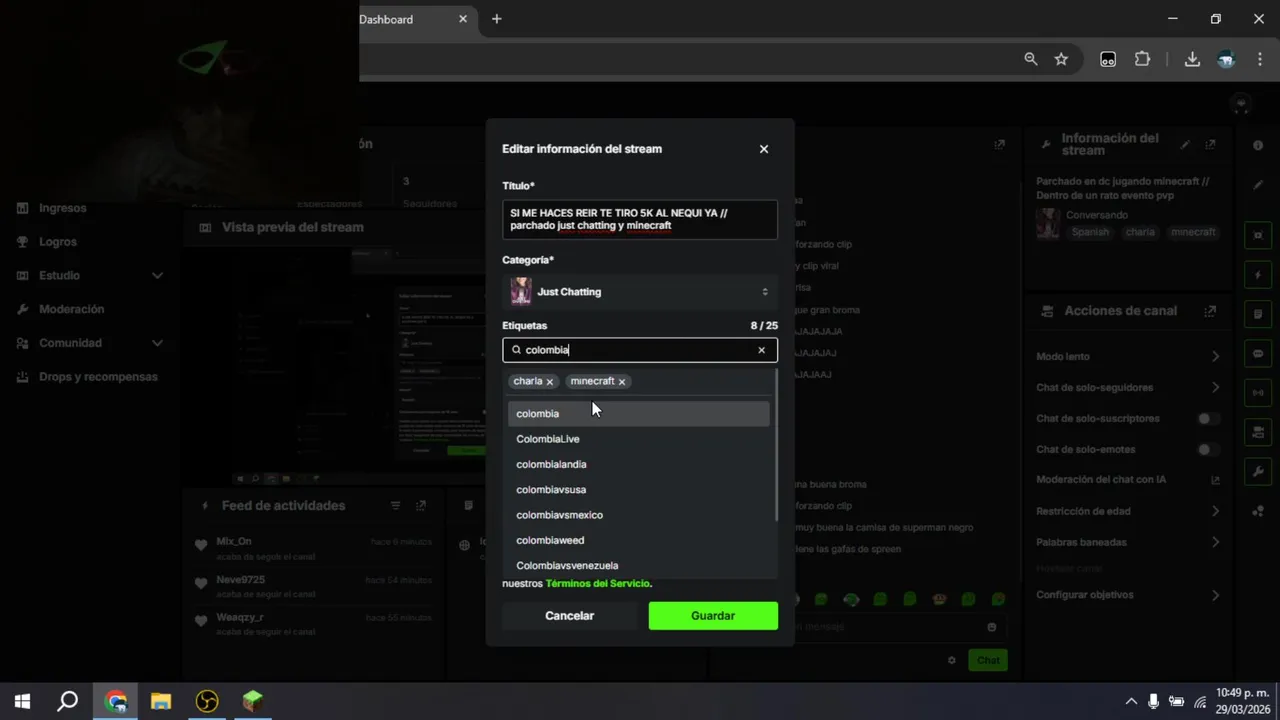Click the broadcast signal icon in right rail
This screenshot has width=1280, height=720.
1258,393
